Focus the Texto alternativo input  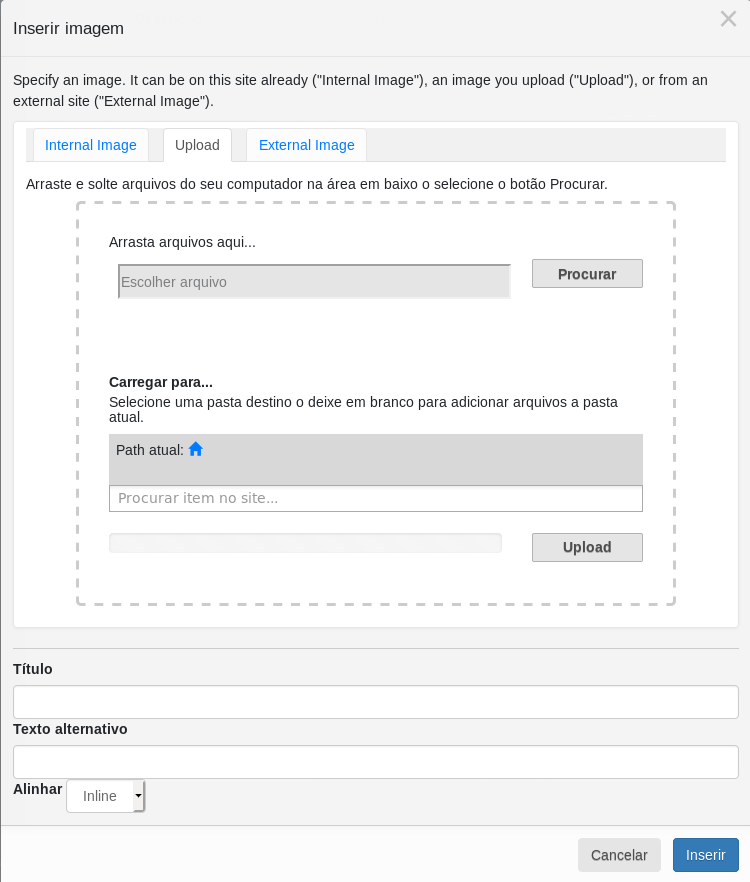(375, 762)
